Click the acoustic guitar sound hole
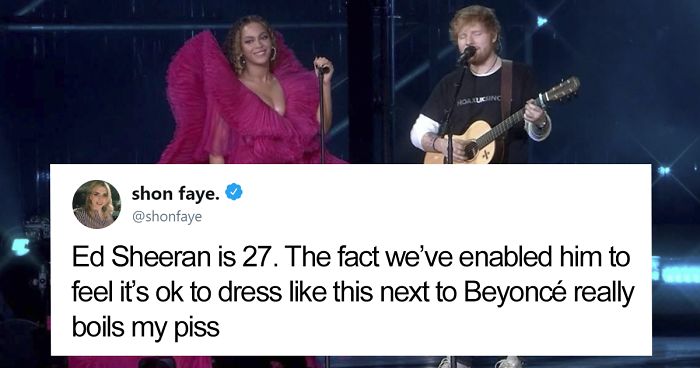This screenshot has height=368, width=700. point(471,150)
